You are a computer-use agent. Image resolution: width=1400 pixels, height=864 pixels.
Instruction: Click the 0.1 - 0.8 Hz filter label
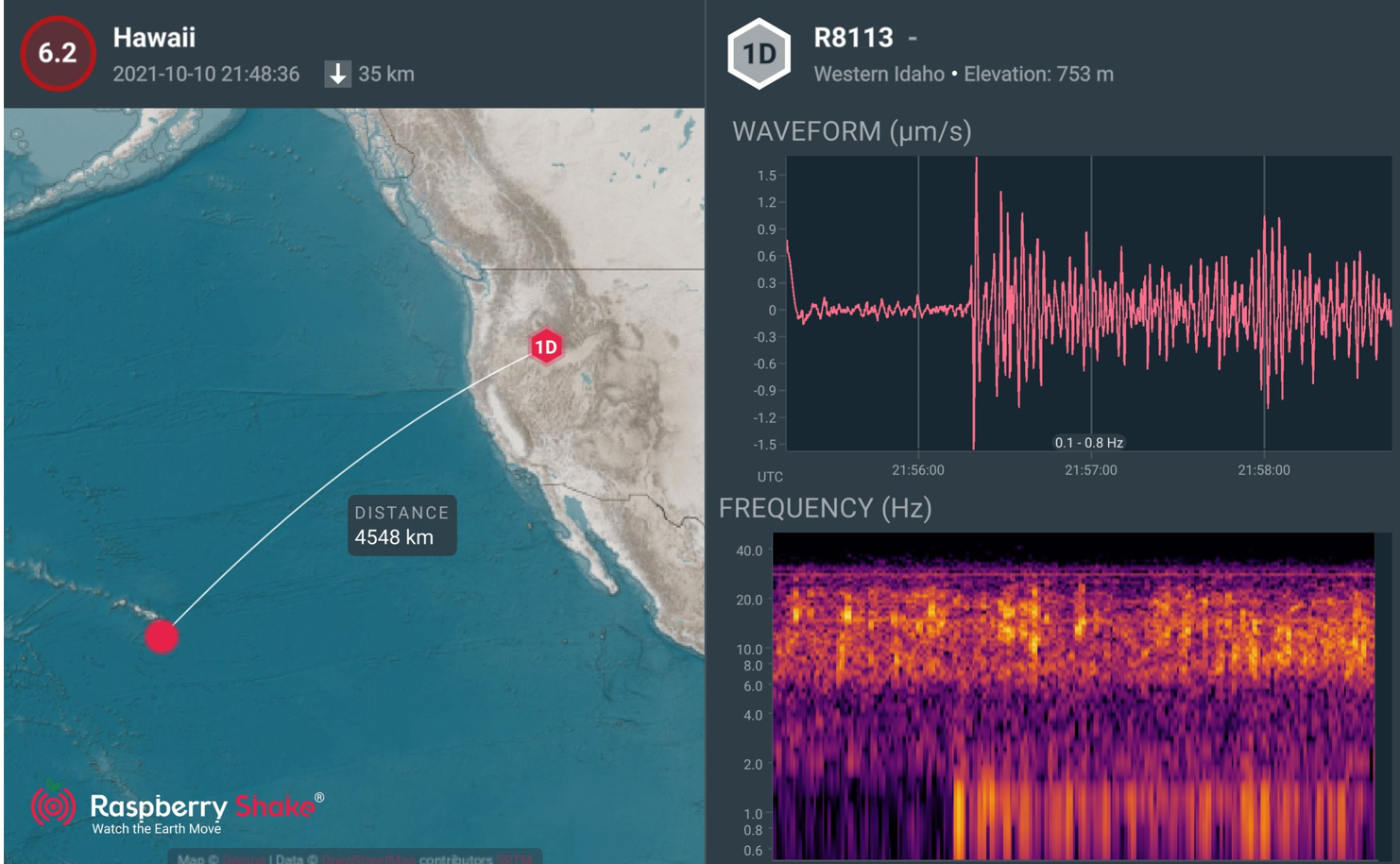1088,443
